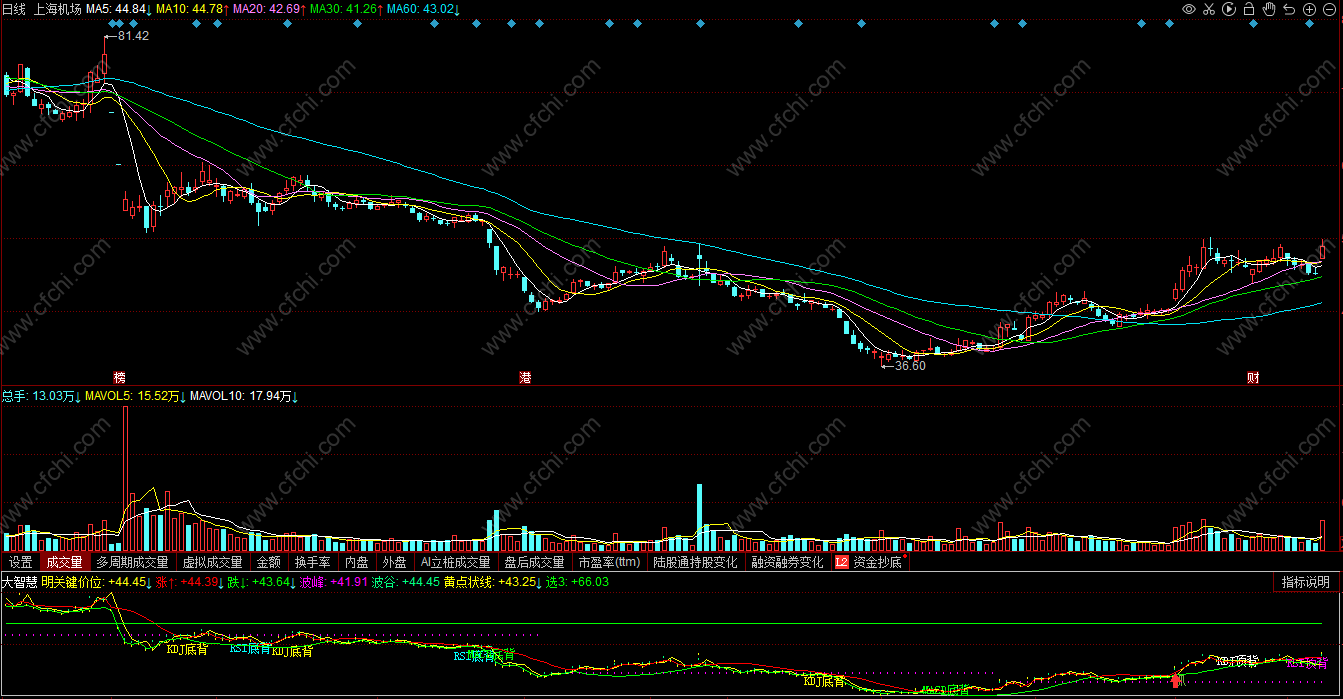Activate the hand pan tool
The width and height of the screenshot is (1343, 699).
tap(1269, 9)
